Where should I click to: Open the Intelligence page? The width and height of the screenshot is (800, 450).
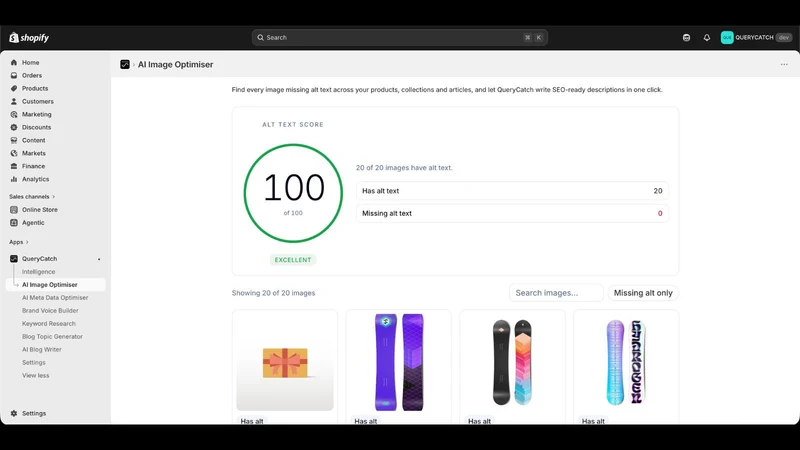pos(38,271)
